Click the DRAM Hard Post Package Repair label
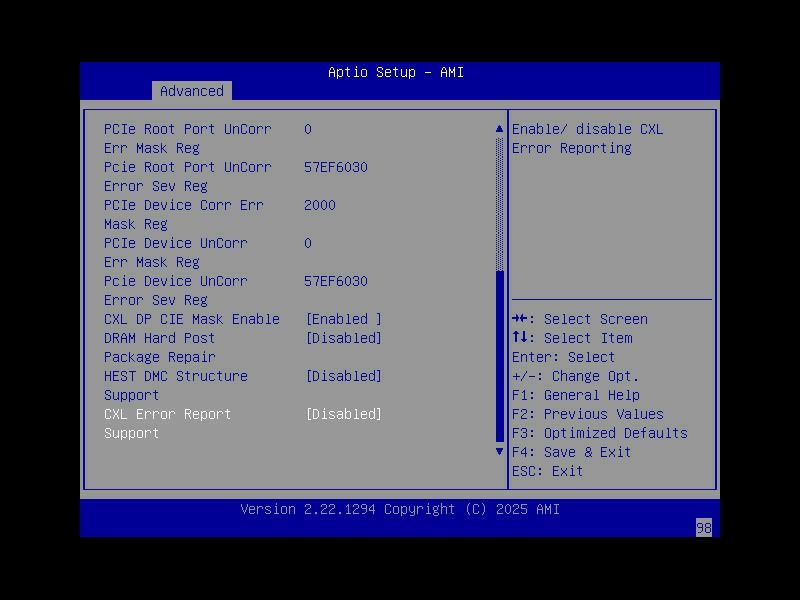Image resolution: width=800 pixels, height=600 pixels. (x=160, y=348)
